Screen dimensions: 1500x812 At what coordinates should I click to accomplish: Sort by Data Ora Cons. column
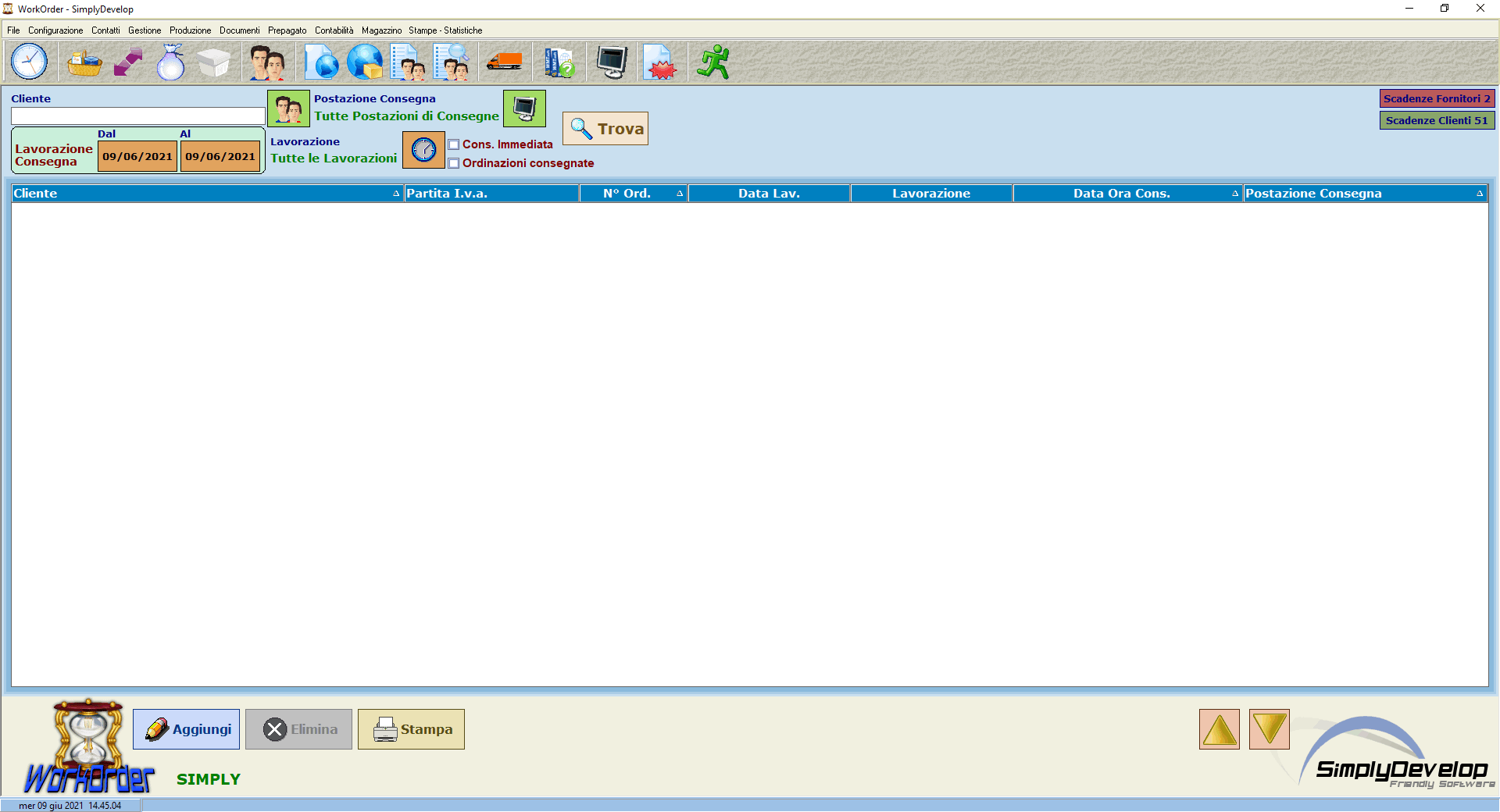click(x=1127, y=194)
